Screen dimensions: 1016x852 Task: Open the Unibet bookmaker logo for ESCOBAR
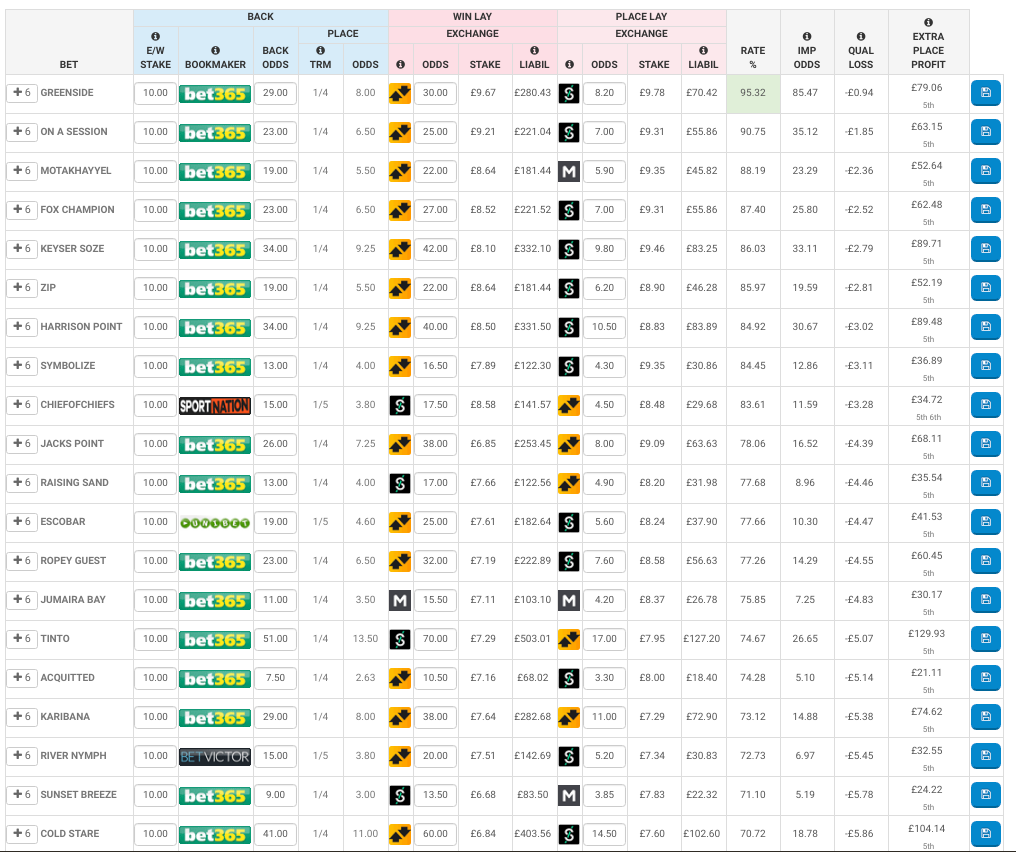[x=215, y=522]
